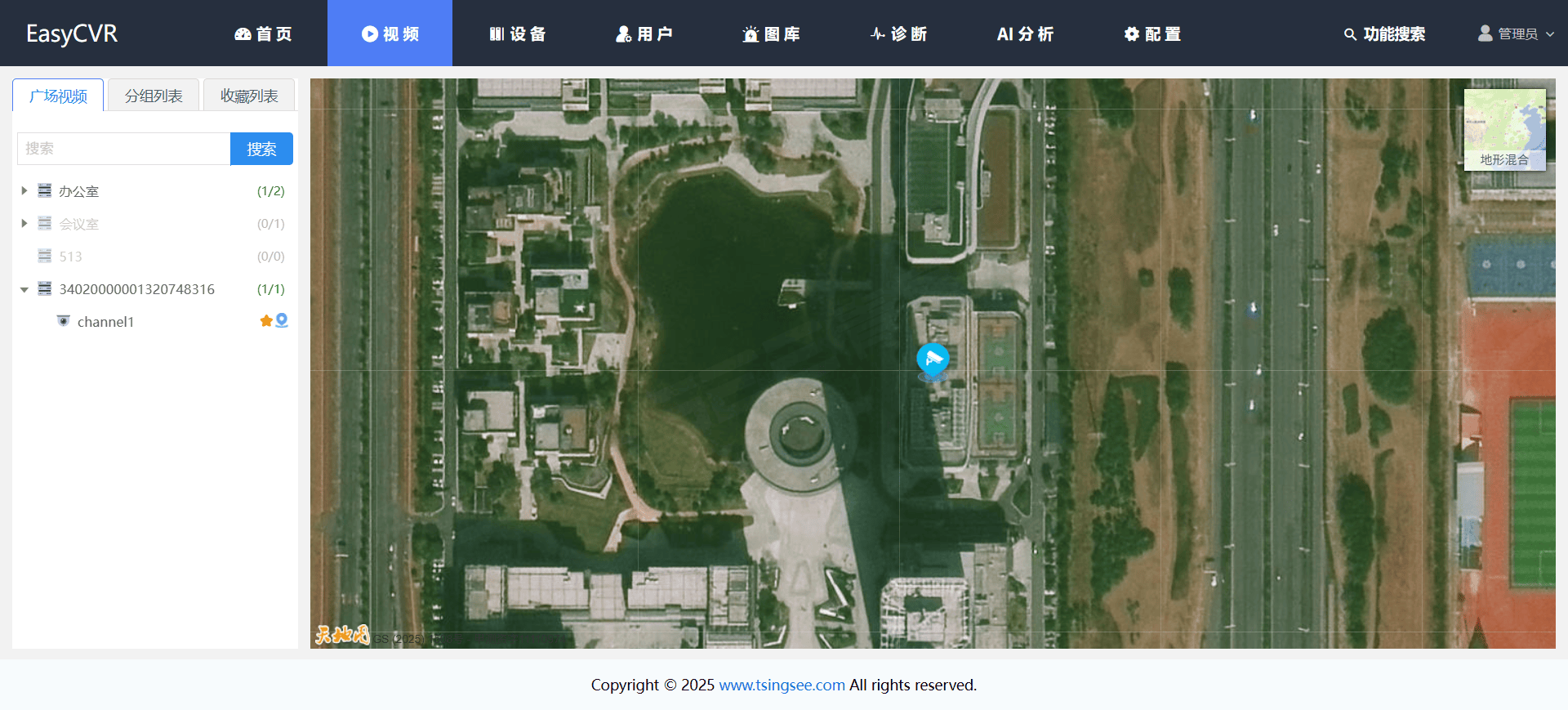Open the 管理员 account dropdown arrow
Screen dimensions: 1568x710
pyautogui.click(x=1550, y=34)
